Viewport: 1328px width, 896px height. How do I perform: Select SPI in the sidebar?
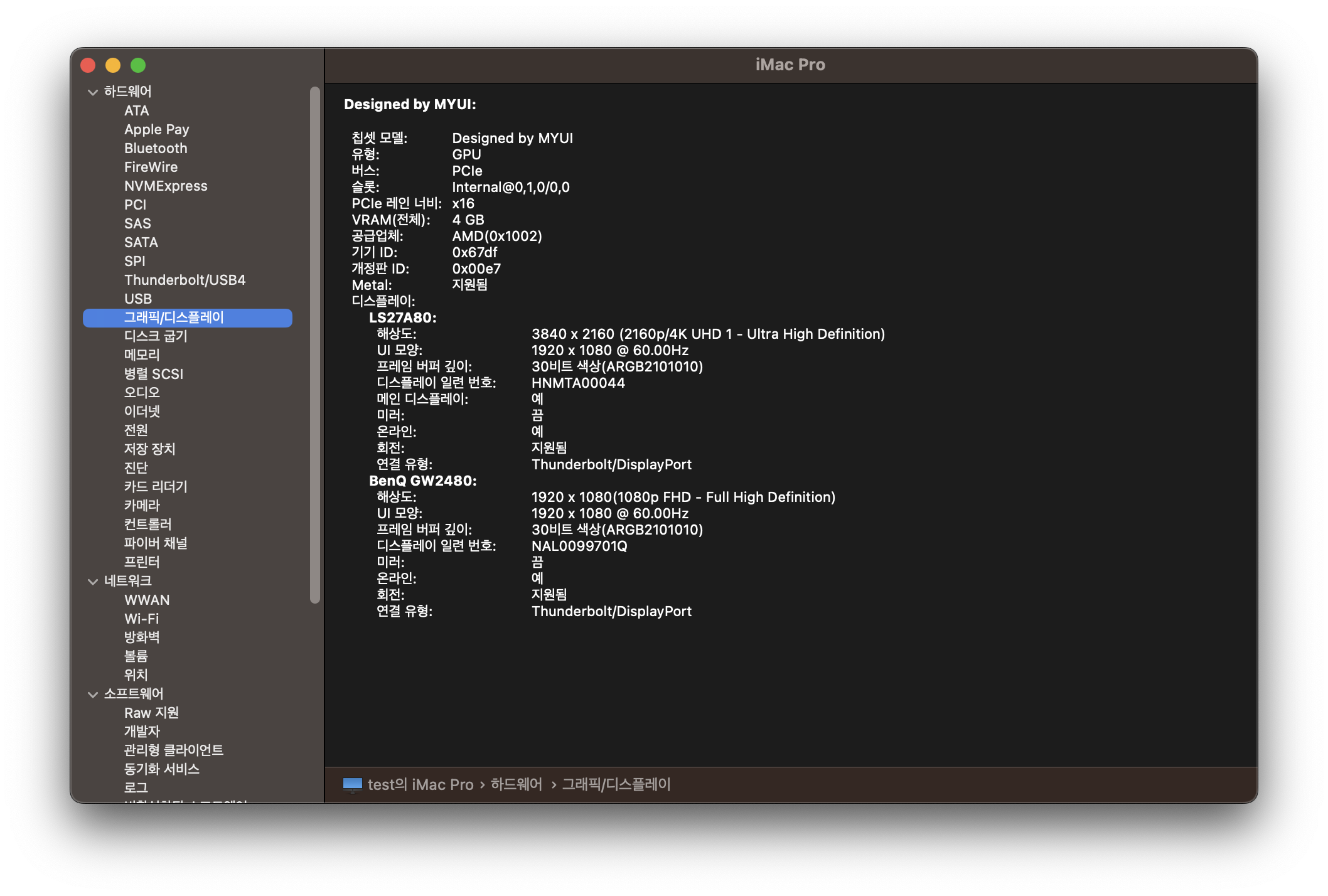coord(134,262)
